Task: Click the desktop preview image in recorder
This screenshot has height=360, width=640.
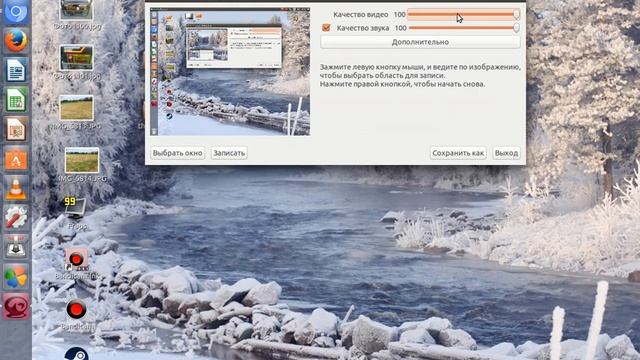Action: pos(230,71)
